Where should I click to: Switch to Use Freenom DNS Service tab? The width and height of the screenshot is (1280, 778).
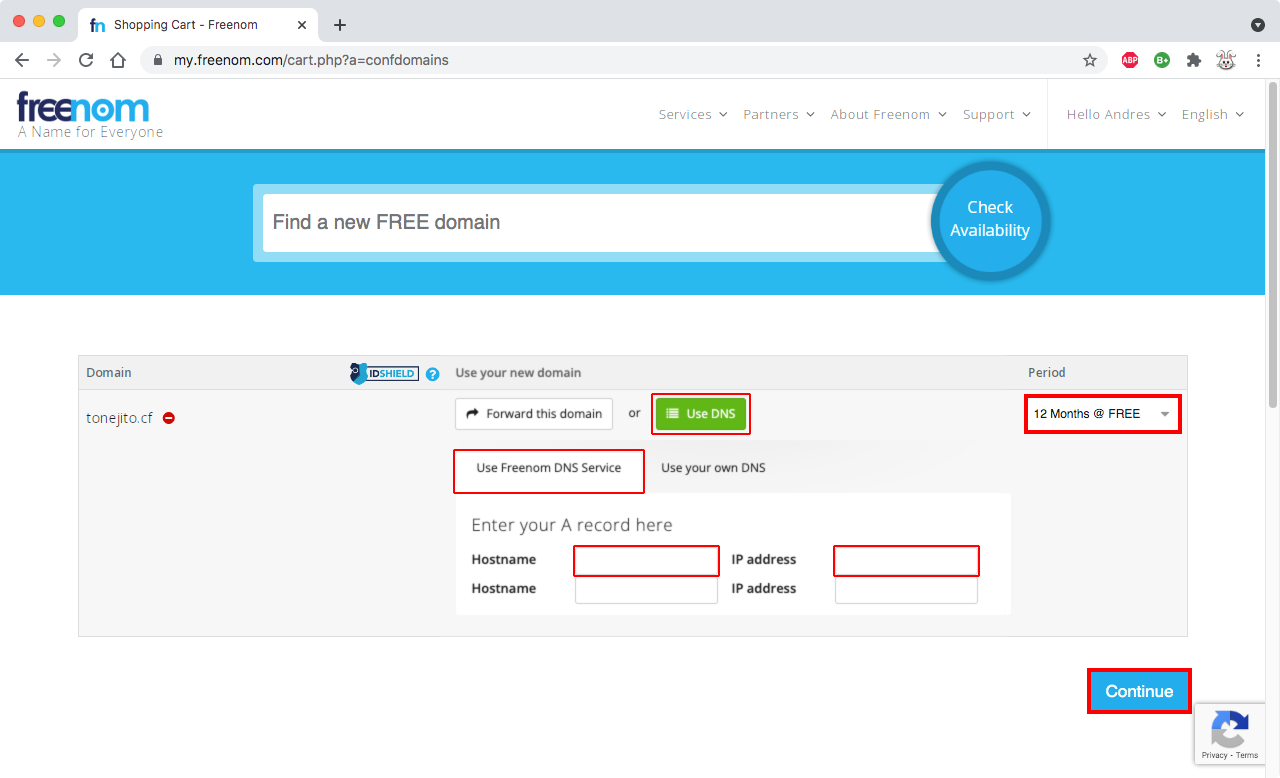point(548,468)
